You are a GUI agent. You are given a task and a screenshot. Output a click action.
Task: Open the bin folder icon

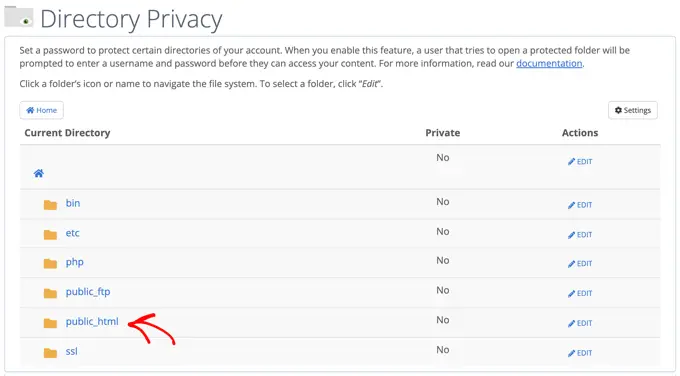50,205
